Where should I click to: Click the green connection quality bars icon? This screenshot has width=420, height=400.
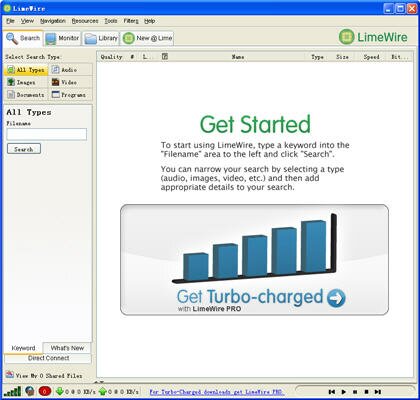pyautogui.click(x=13, y=391)
